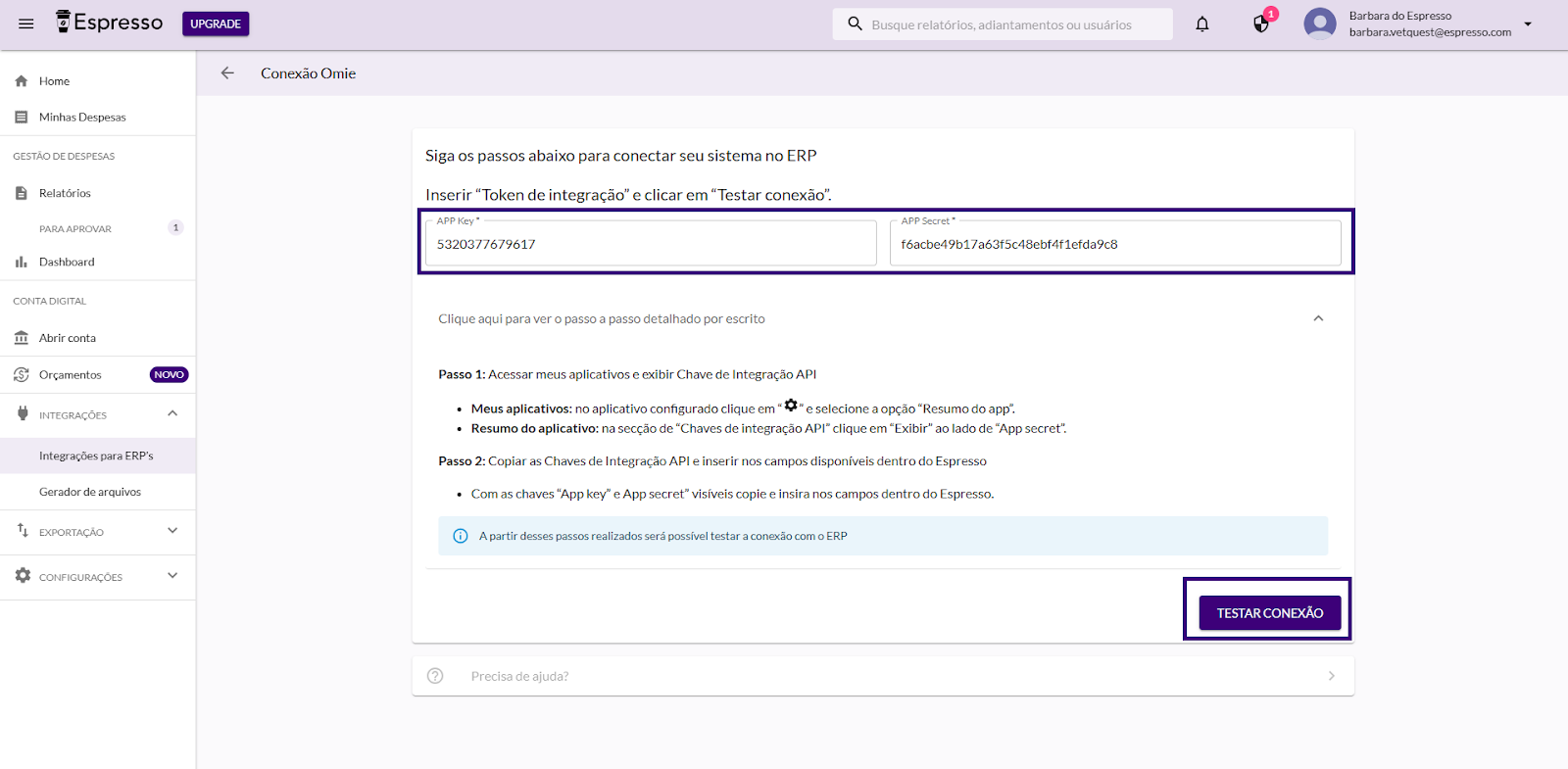Click the Conexão Omie page title
1568x769 pixels.
pyautogui.click(x=308, y=73)
